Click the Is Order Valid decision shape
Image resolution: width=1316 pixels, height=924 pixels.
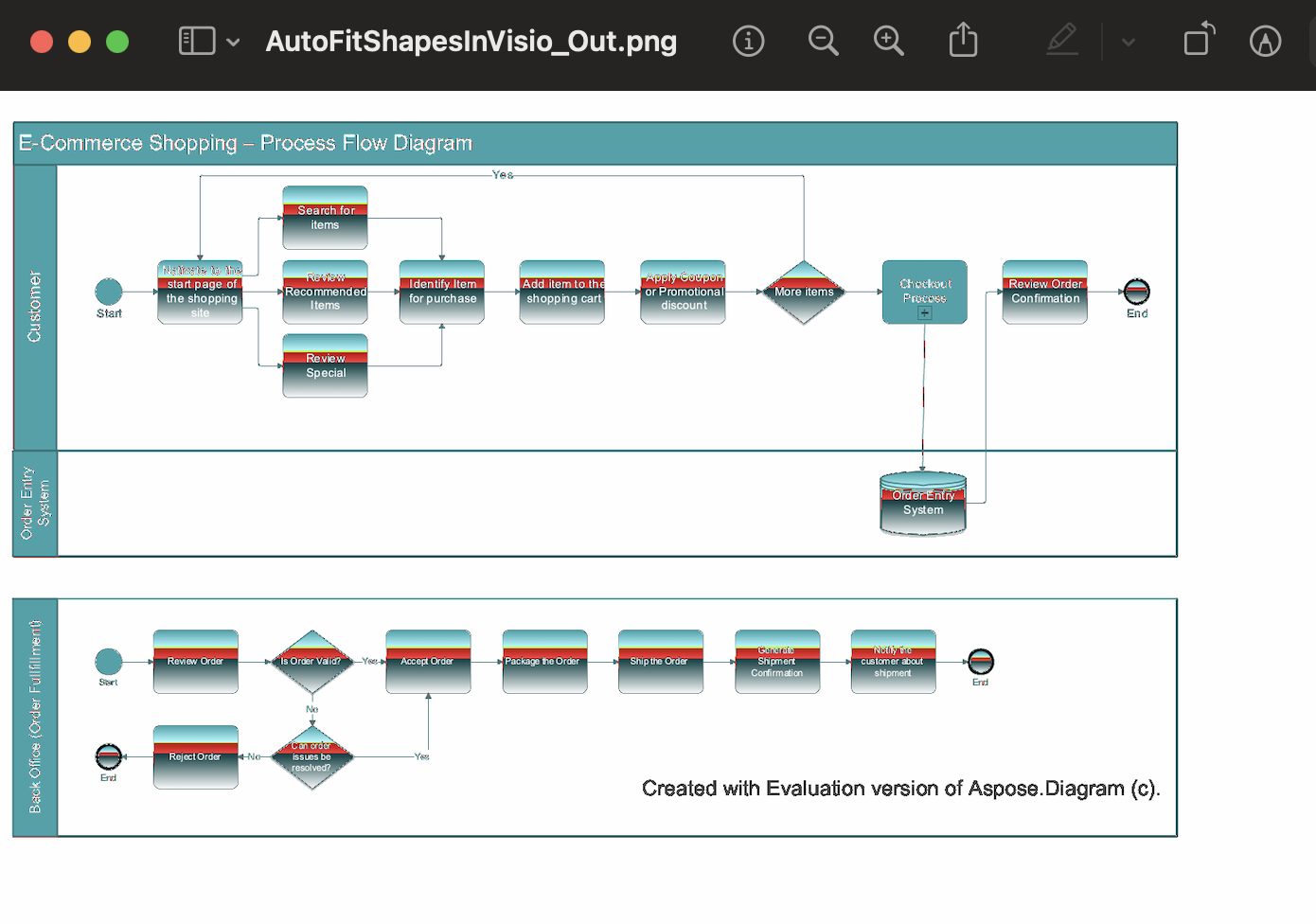pyautogui.click(x=312, y=661)
